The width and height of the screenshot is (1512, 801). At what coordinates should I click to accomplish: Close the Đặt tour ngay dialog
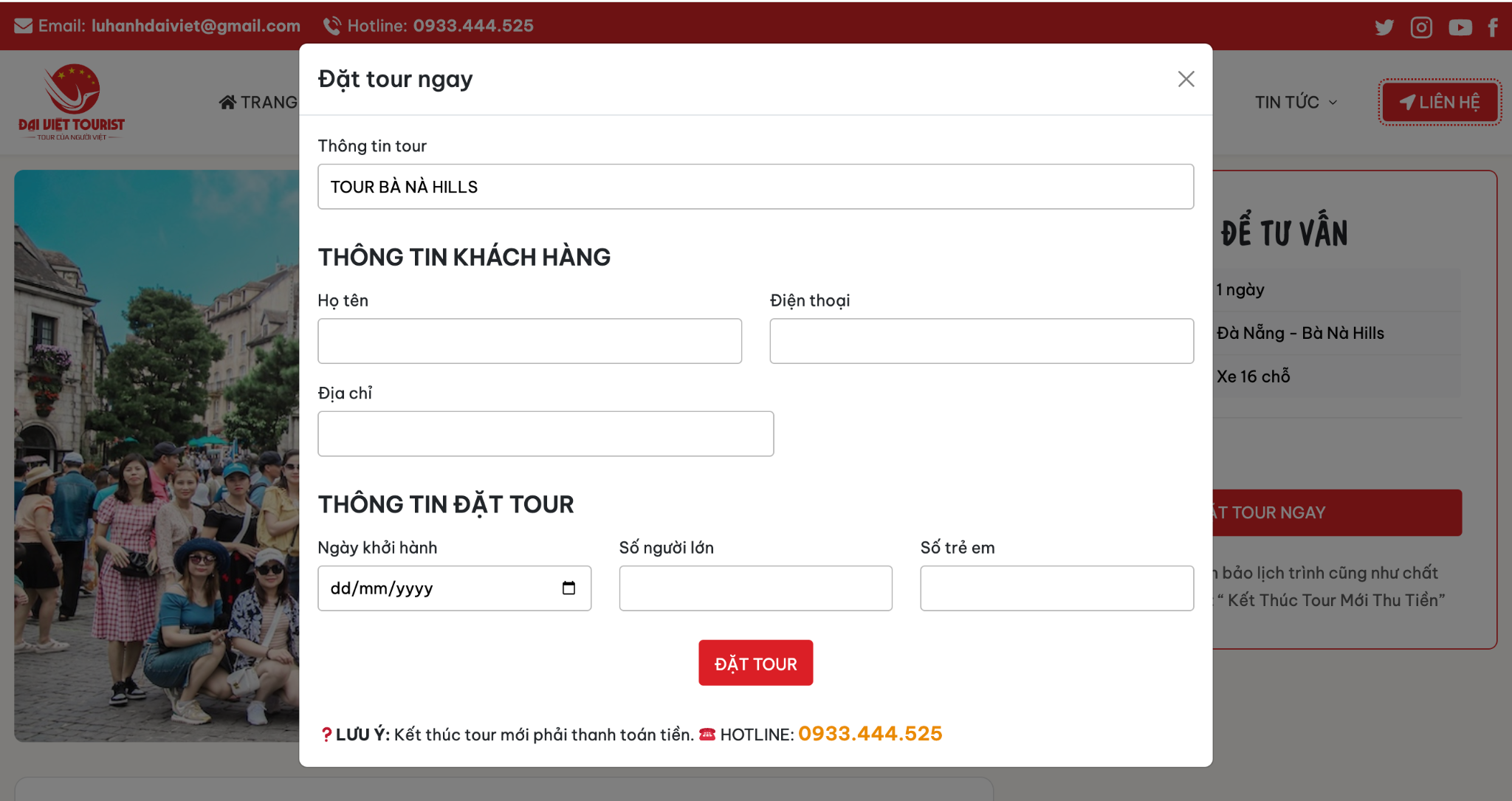[x=1186, y=78]
